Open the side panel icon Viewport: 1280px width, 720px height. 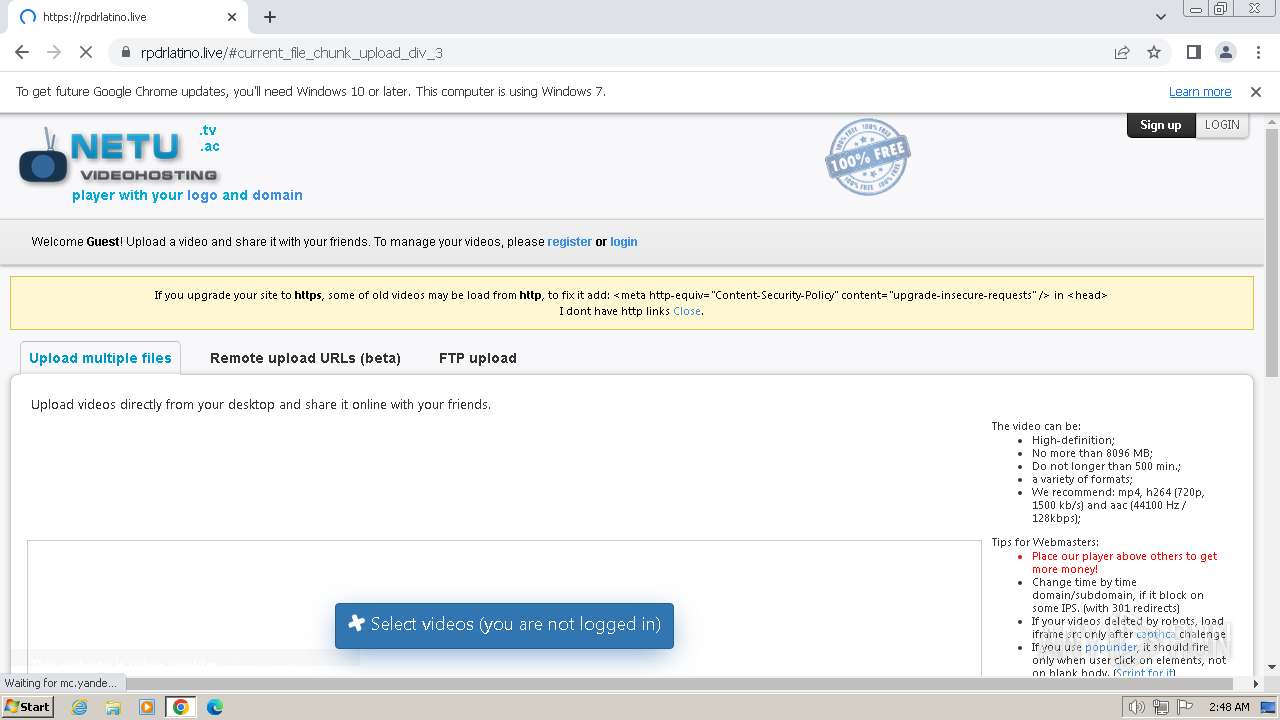pyautogui.click(x=1193, y=52)
